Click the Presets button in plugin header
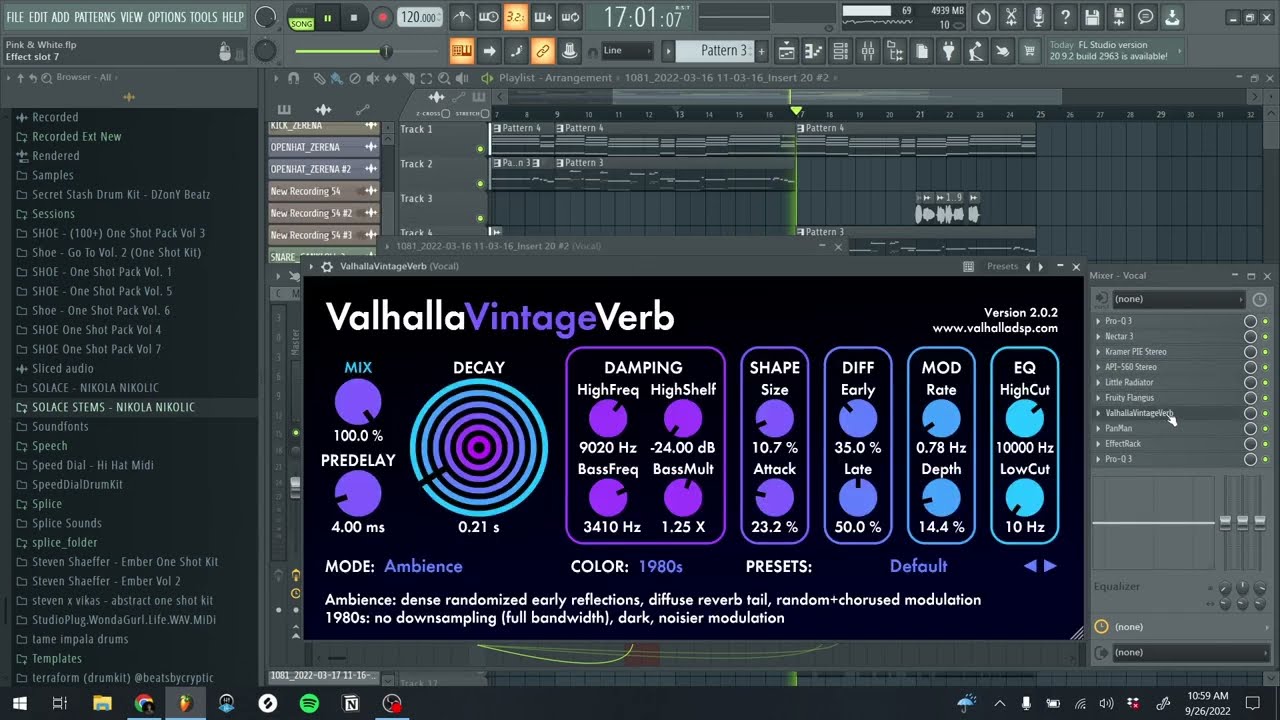Image resolution: width=1280 pixels, height=720 pixels. tap(1002, 267)
